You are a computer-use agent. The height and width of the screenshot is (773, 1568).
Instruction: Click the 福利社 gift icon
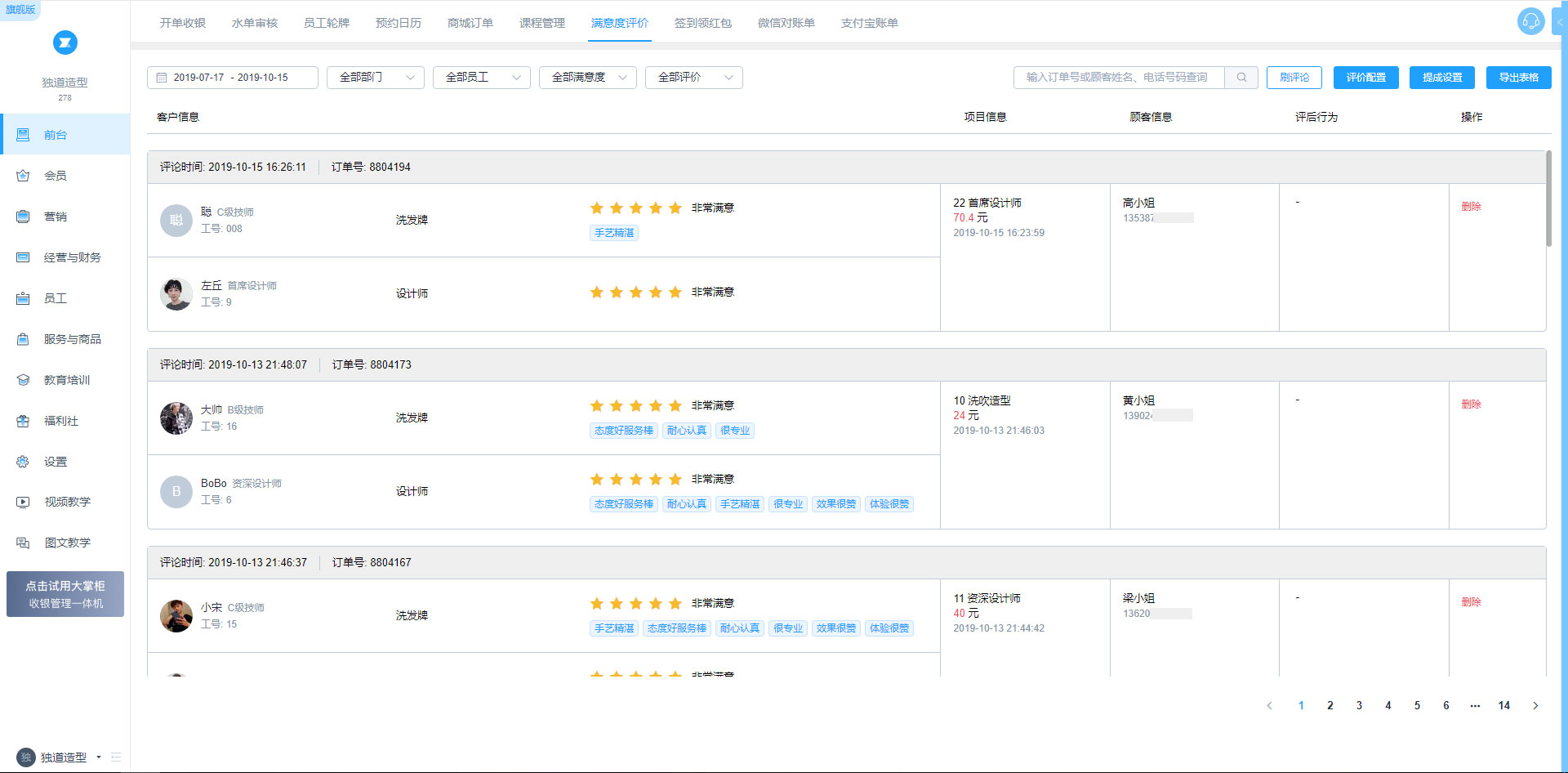(23, 421)
